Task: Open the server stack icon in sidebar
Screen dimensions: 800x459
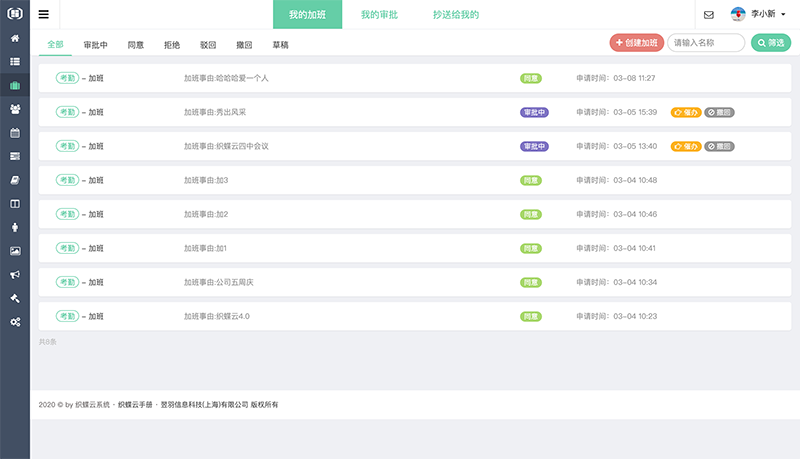Action: click(x=15, y=156)
